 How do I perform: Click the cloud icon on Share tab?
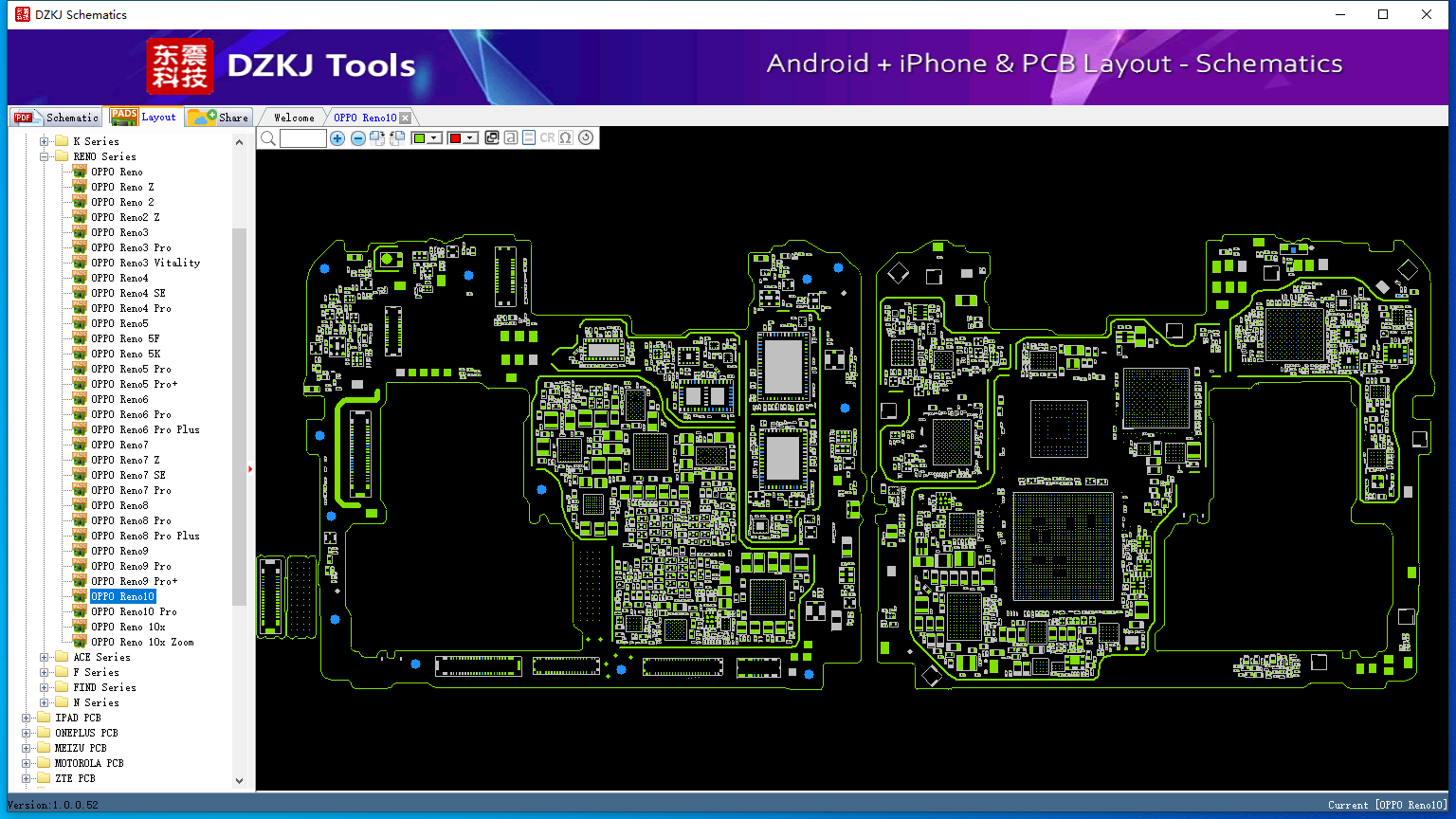[x=201, y=117]
